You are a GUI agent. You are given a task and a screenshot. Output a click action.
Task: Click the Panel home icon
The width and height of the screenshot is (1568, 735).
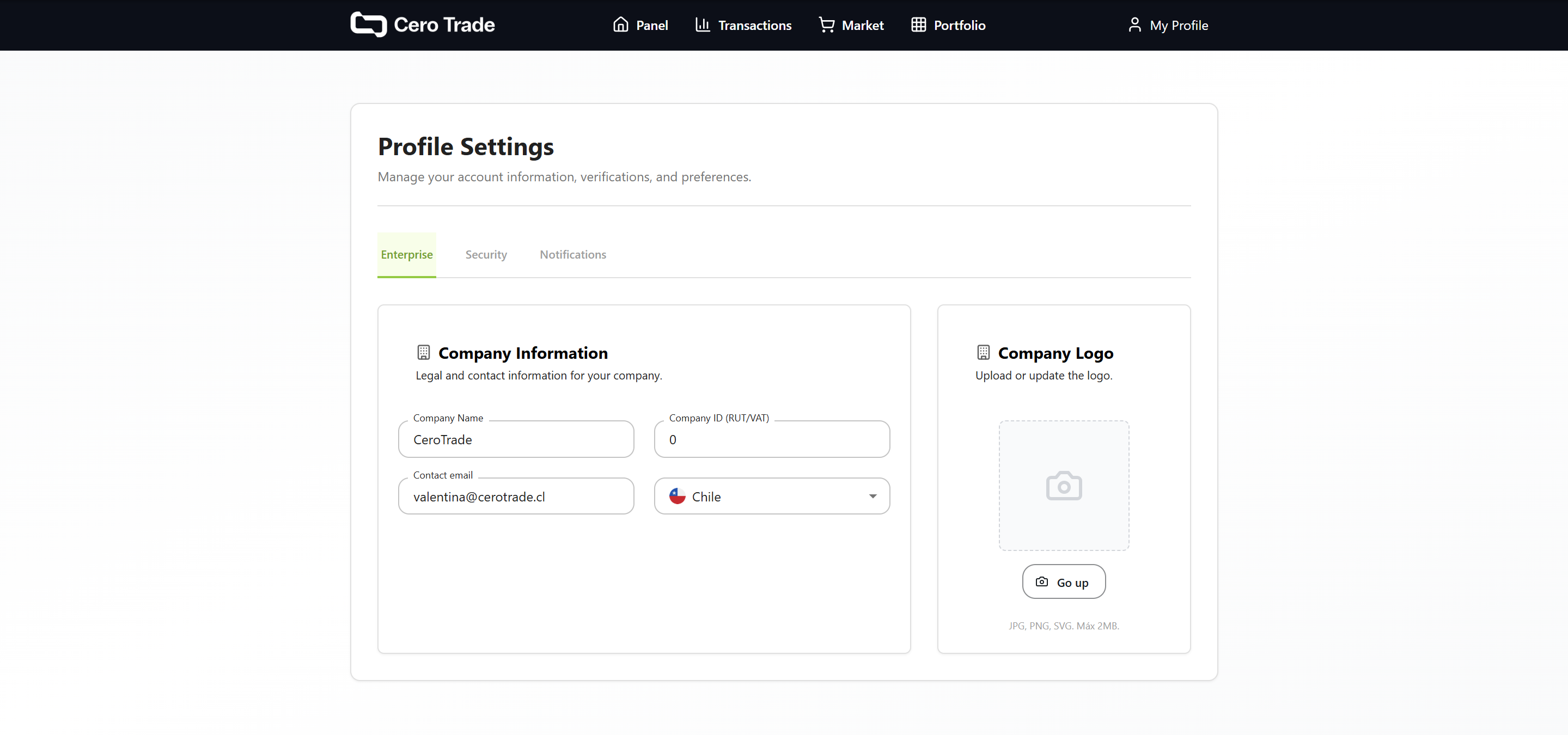(620, 24)
